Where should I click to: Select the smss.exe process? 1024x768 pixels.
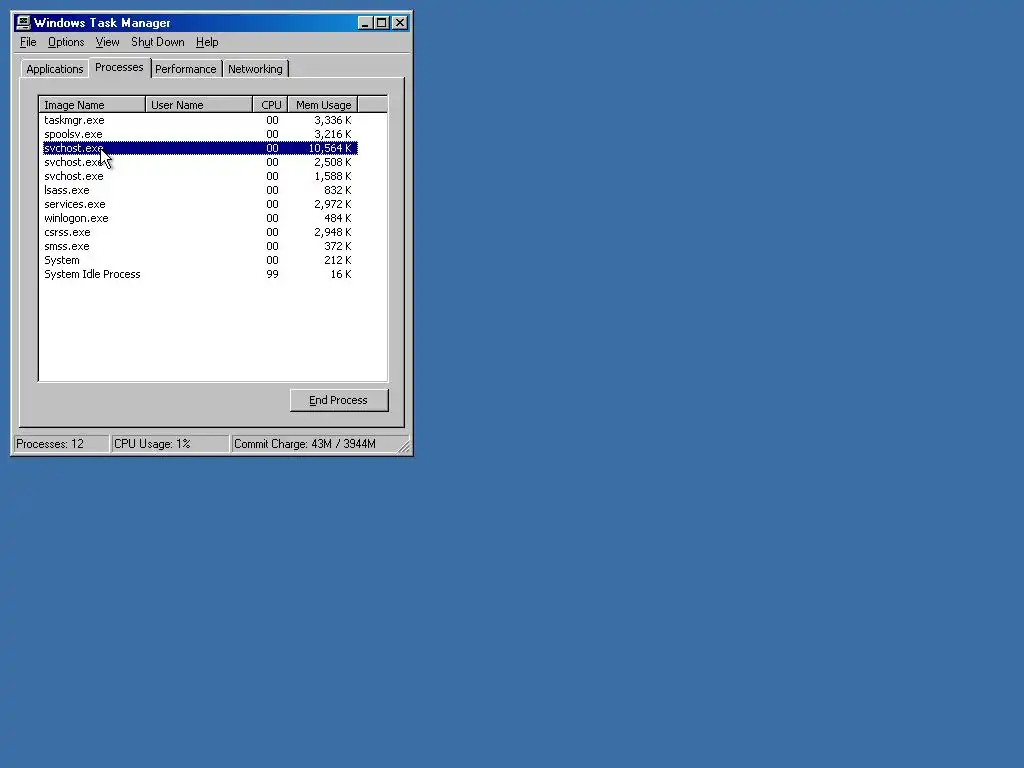[x=199, y=246]
